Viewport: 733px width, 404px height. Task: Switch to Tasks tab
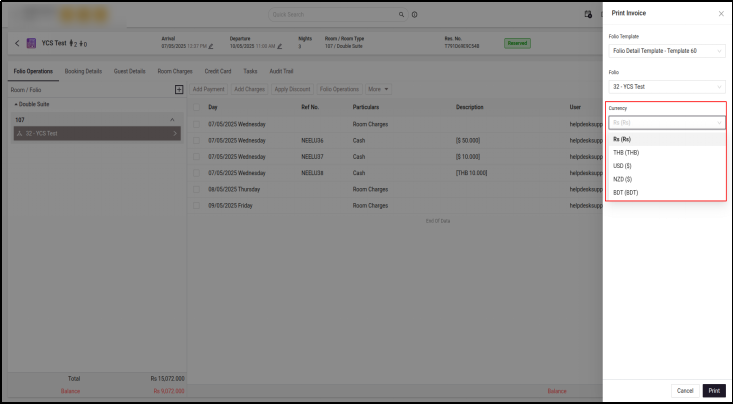250,72
